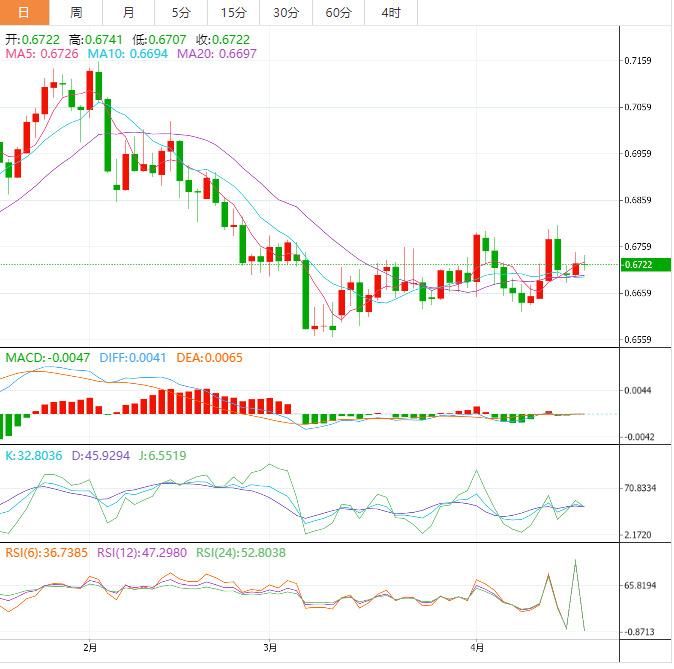This screenshot has height=669, width=674.
Task: Switch to the 4时 interval tab
Action: pos(391,13)
